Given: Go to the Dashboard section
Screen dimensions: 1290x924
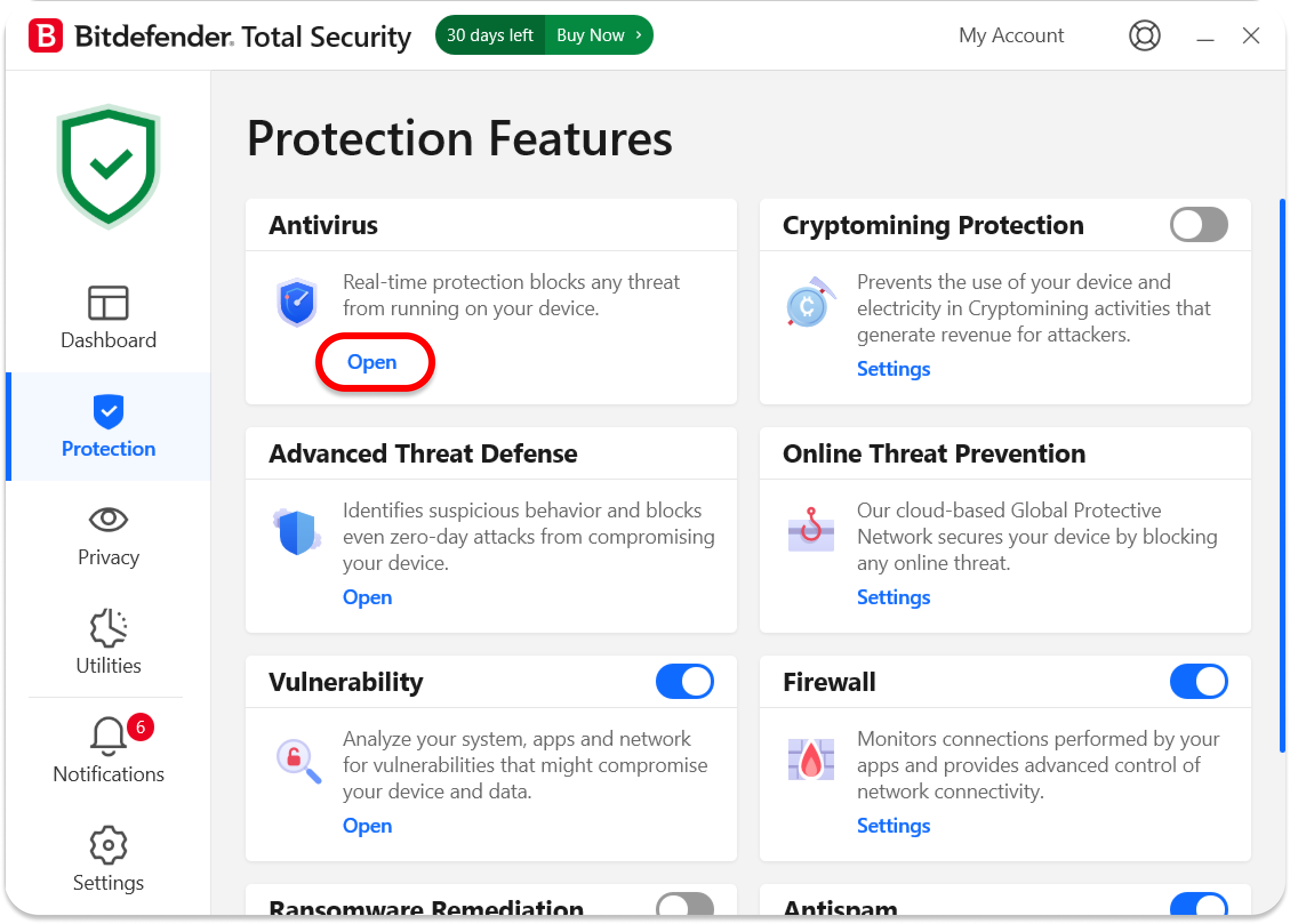Looking at the screenshot, I should (109, 318).
